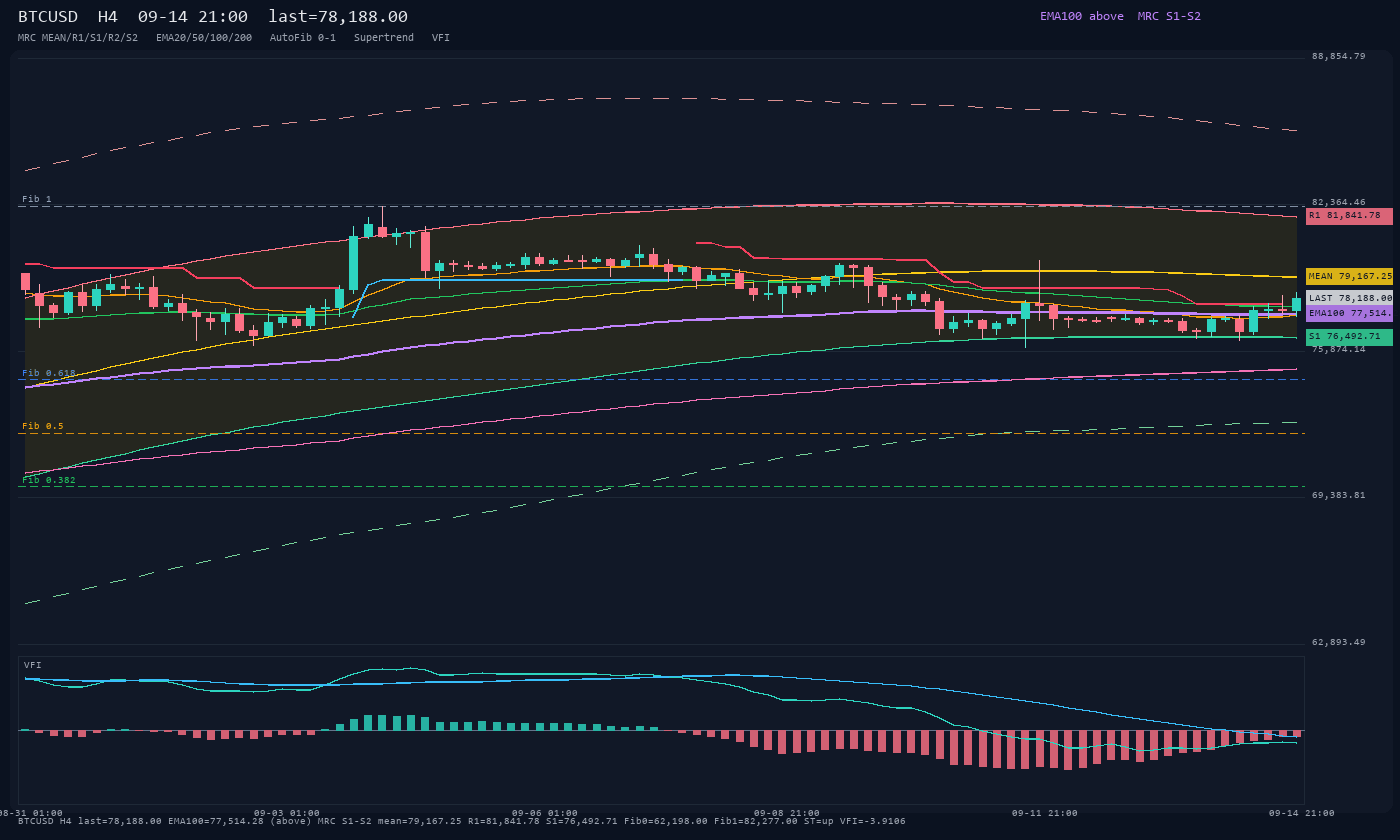Viewport: 1400px width, 840px height.
Task: Click the 69,383.81 price axis label
Action: pyautogui.click(x=1338, y=495)
